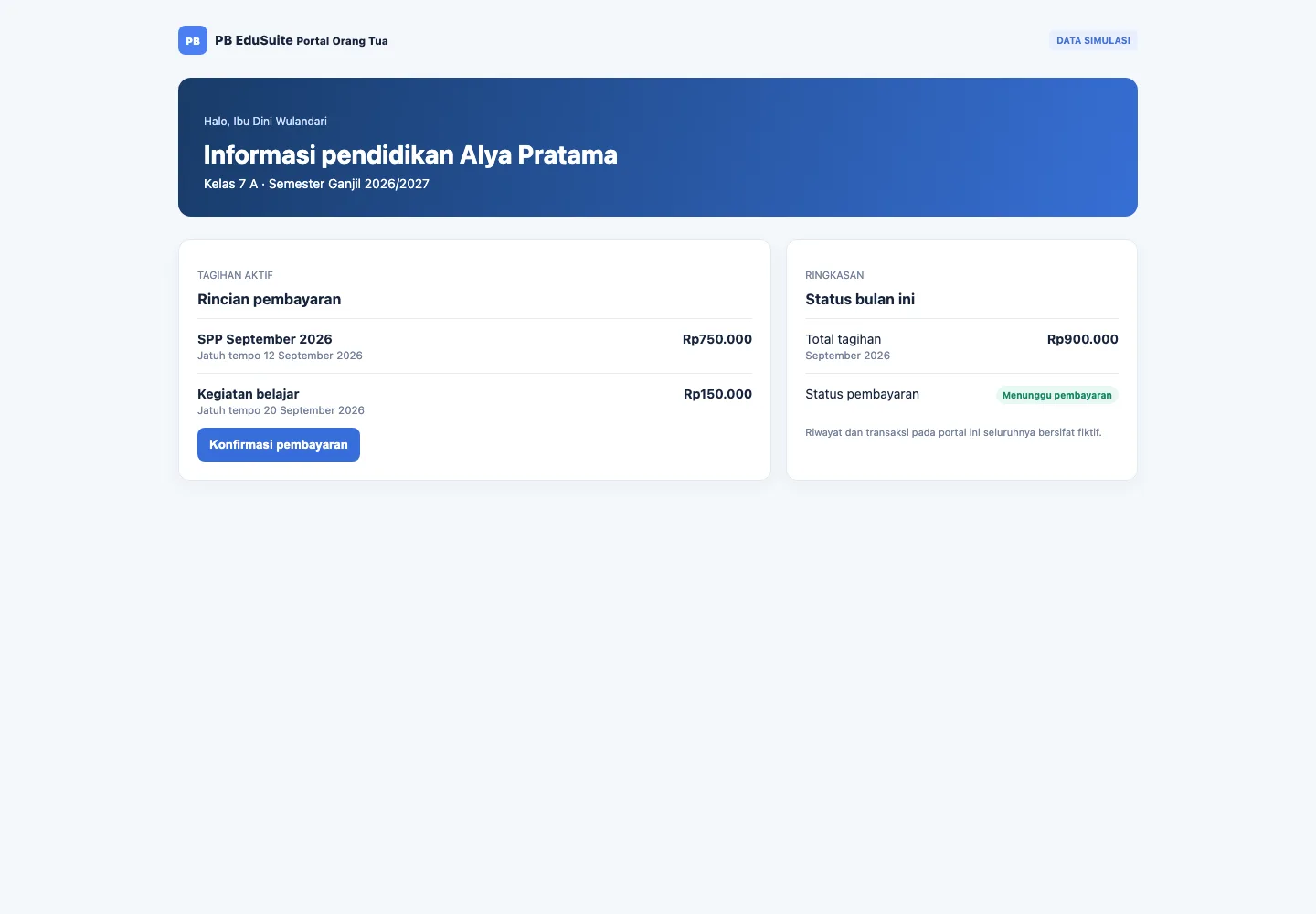This screenshot has height=914, width=1316.
Task: Click the RINGKASAN label
Action: [834, 275]
